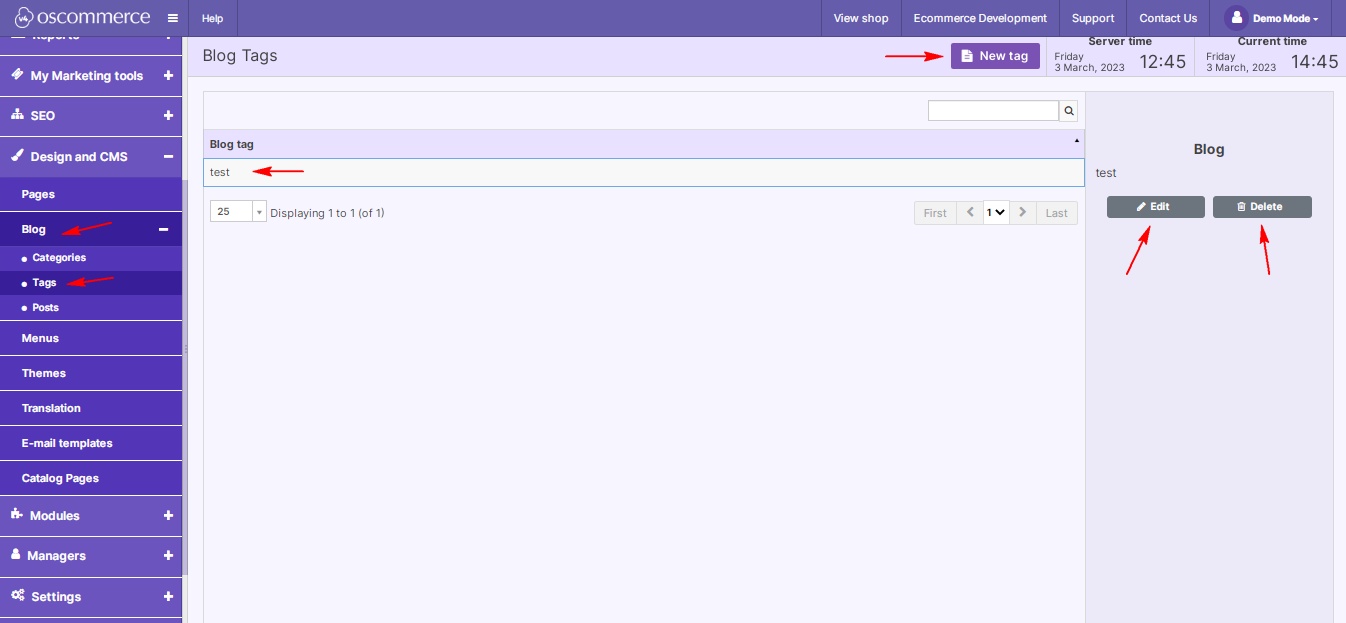Expand Managers section plus sign
This screenshot has height=623, width=1346.
click(x=168, y=556)
